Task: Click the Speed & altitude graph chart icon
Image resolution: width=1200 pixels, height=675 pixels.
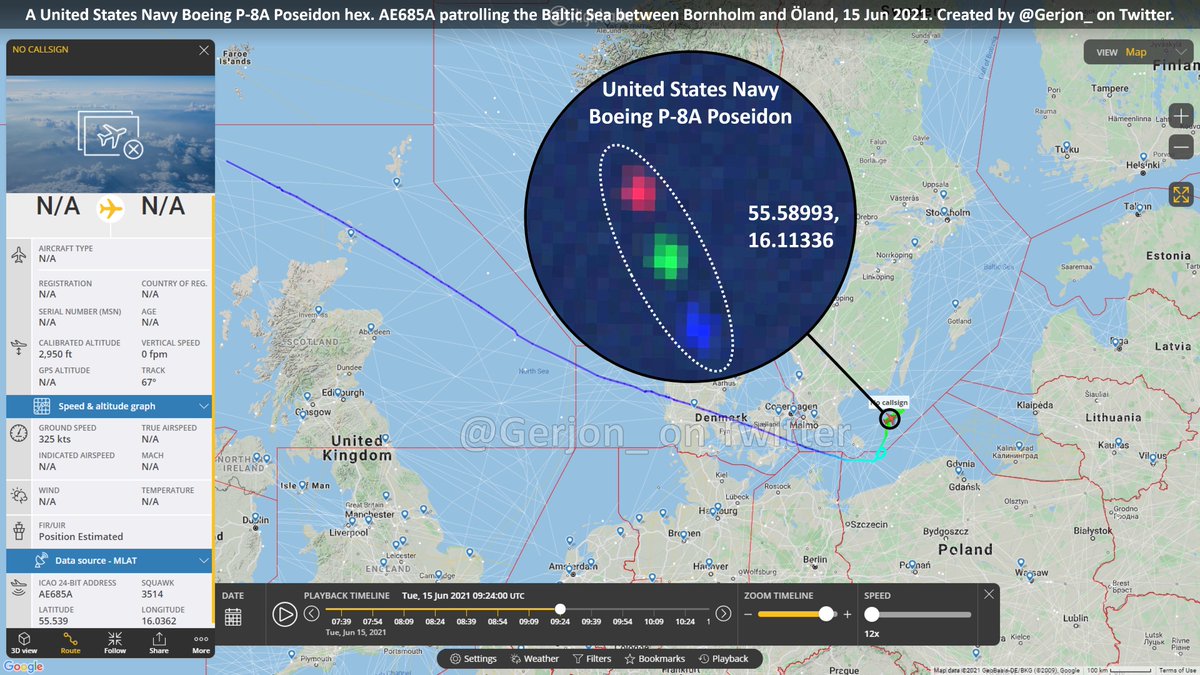Action: pos(42,407)
